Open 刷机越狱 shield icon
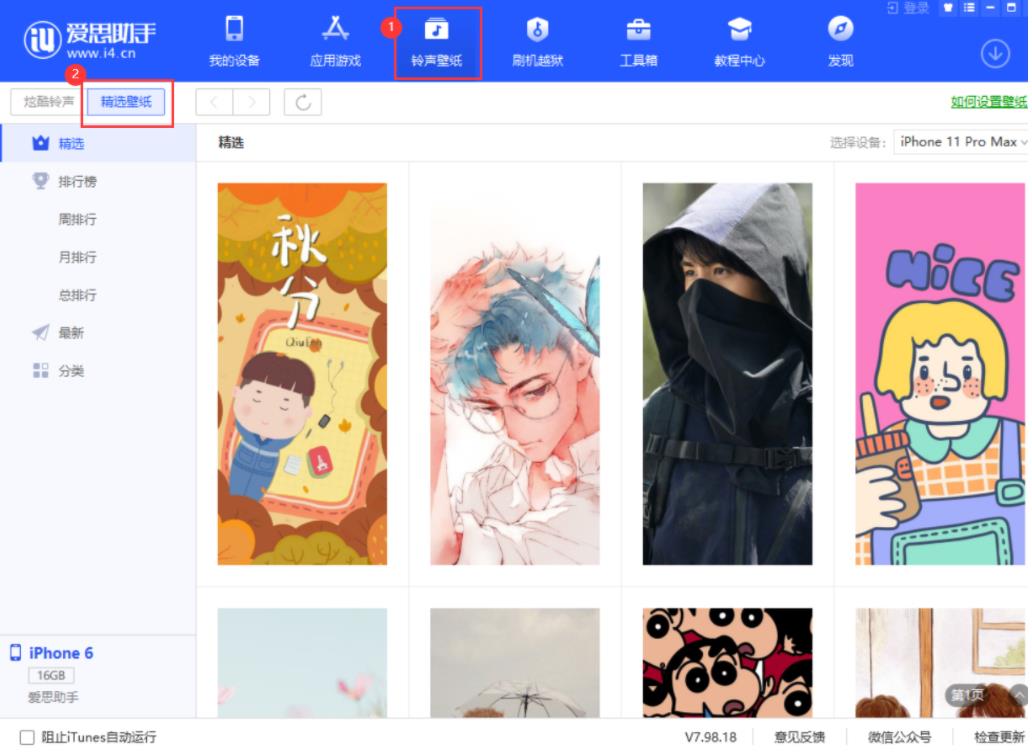Viewport: 1032px width, 753px height. [537, 30]
